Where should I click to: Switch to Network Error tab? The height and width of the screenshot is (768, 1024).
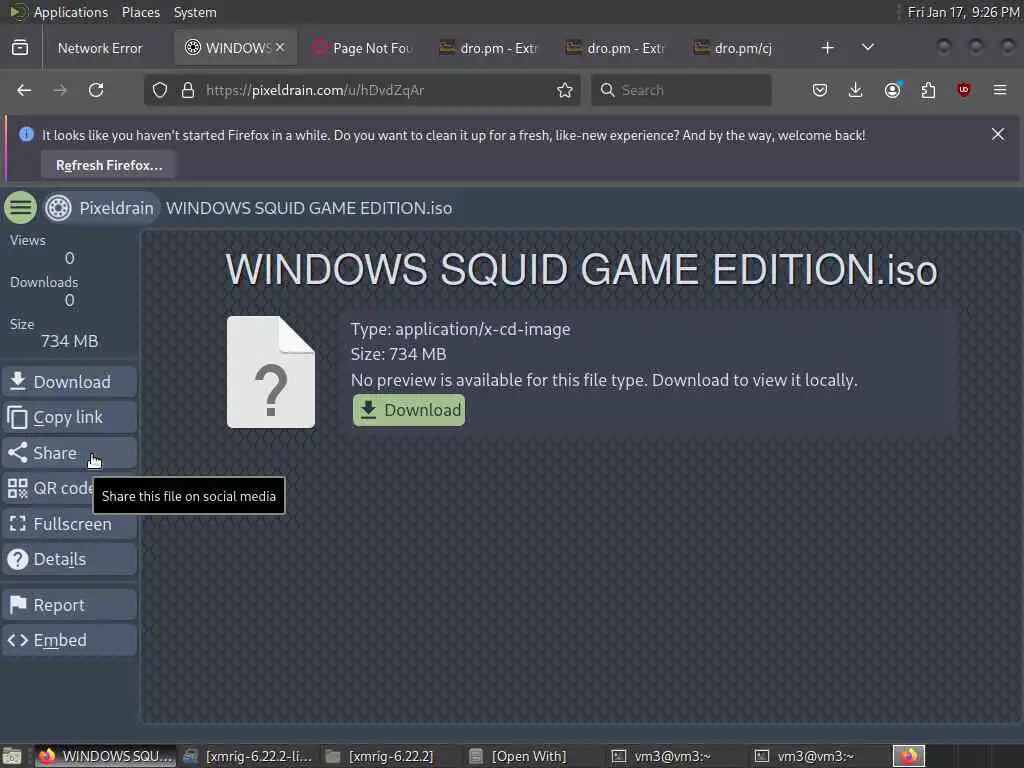[x=100, y=48]
